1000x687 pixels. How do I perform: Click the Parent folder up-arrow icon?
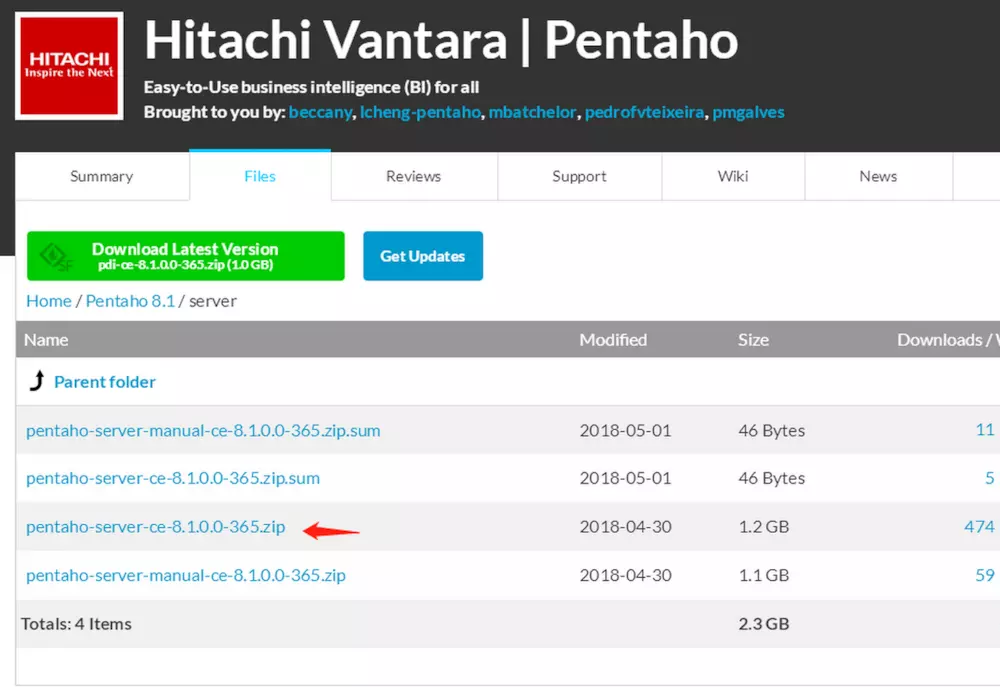pos(37,381)
